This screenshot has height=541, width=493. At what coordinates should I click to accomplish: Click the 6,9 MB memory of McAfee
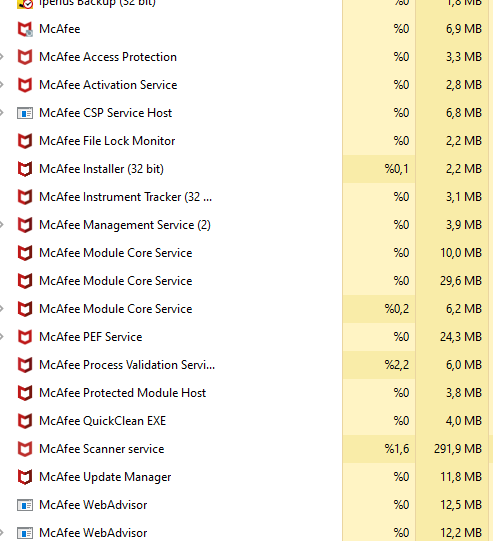click(464, 29)
